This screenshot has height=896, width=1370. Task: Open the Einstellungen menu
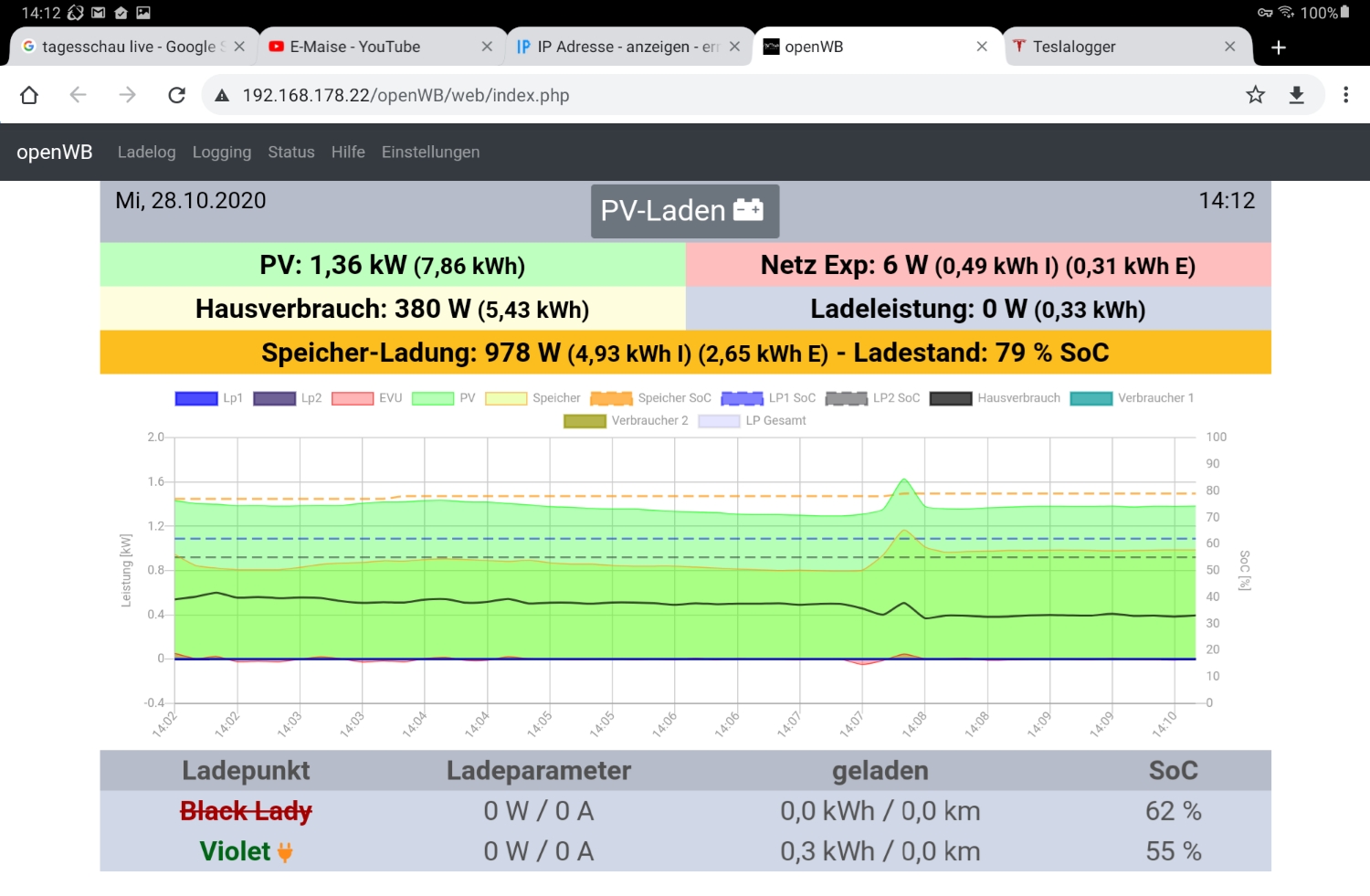point(430,153)
